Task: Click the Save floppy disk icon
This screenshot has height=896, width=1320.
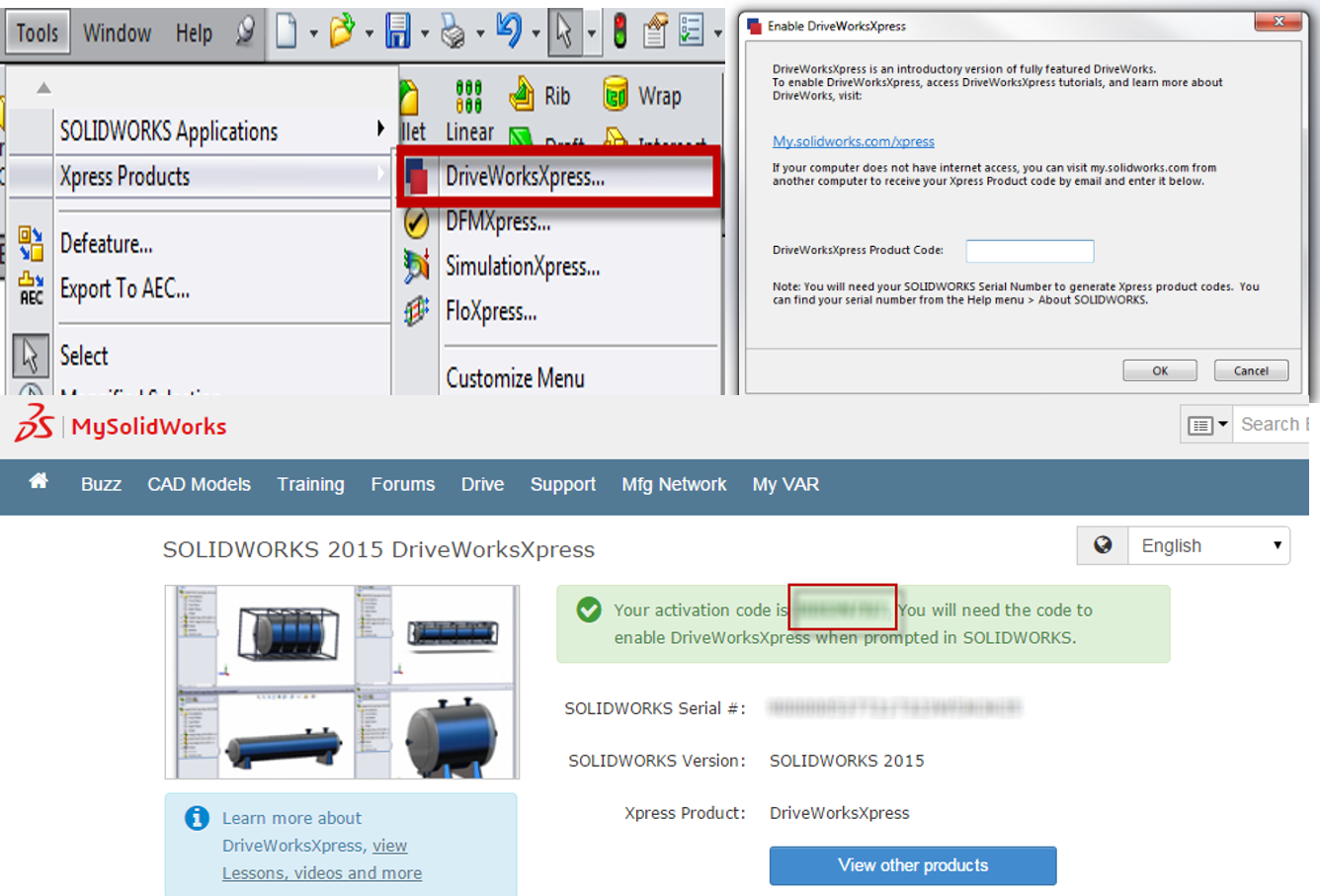Action: click(397, 32)
